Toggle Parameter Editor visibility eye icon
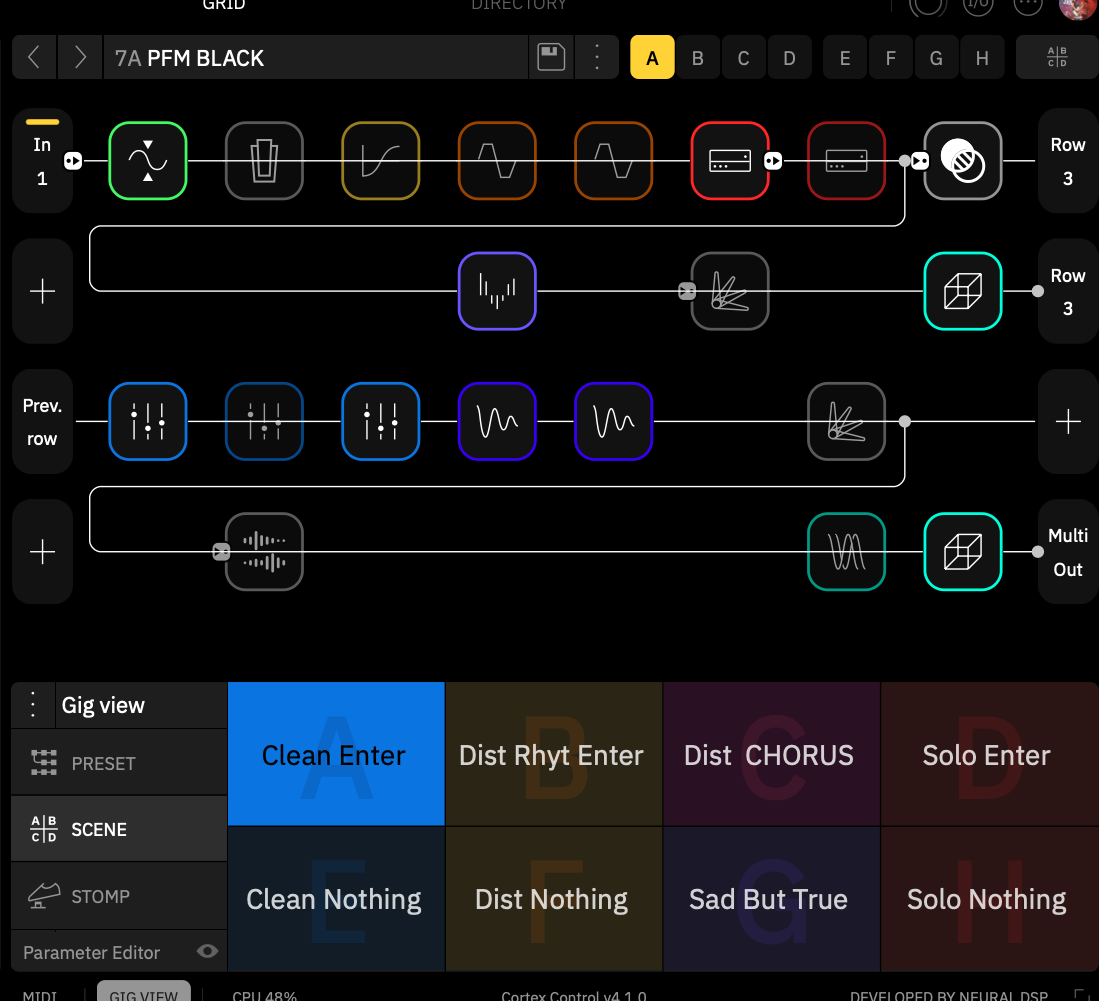Screen dimensions: 1099x1001 [207, 951]
